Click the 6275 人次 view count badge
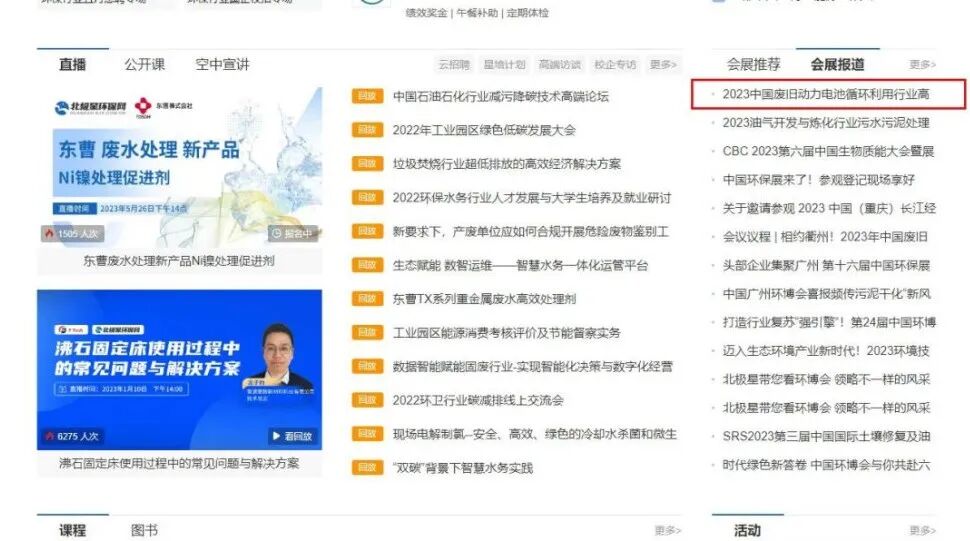The image size is (970, 541). [x=72, y=436]
